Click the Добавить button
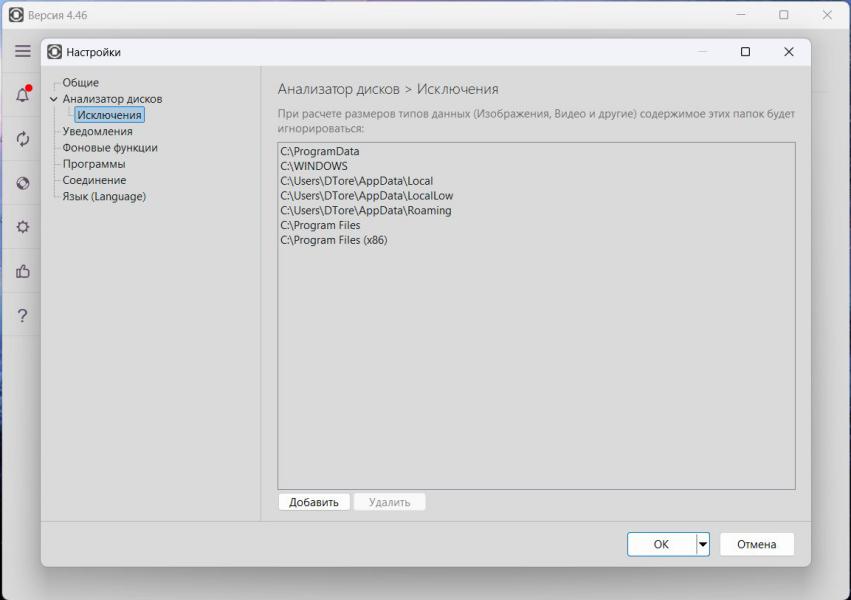 314,502
